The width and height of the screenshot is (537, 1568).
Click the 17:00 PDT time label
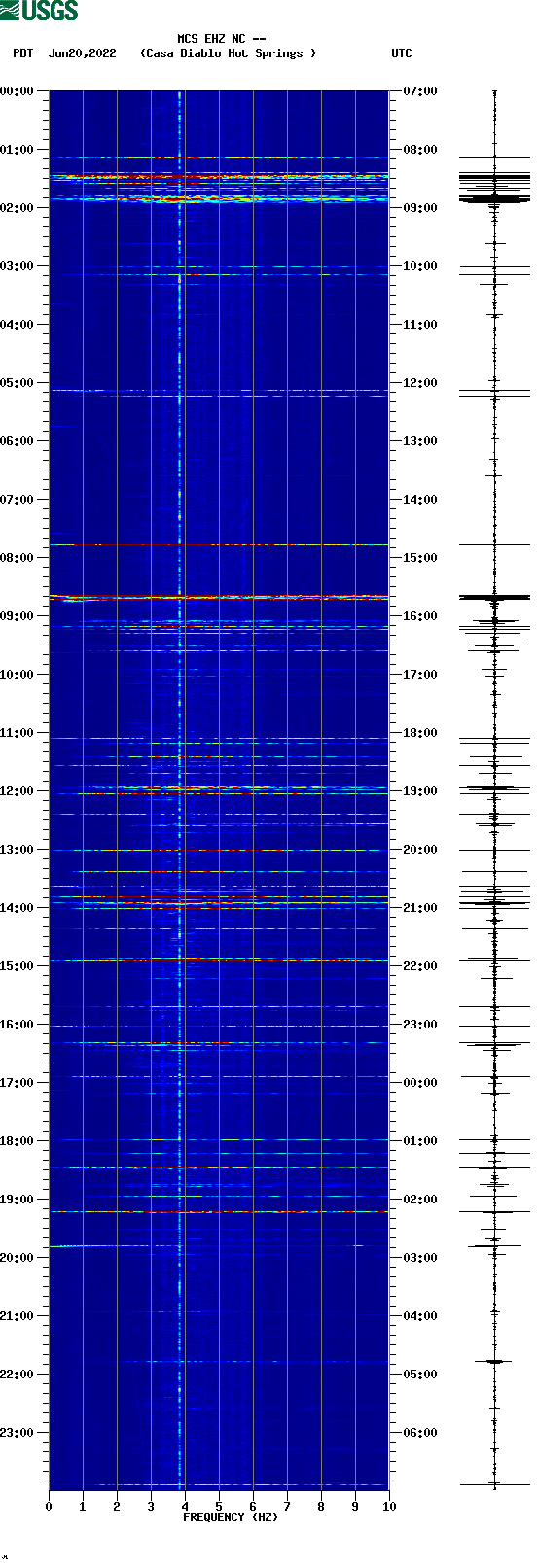pyautogui.click(x=18, y=1083)
